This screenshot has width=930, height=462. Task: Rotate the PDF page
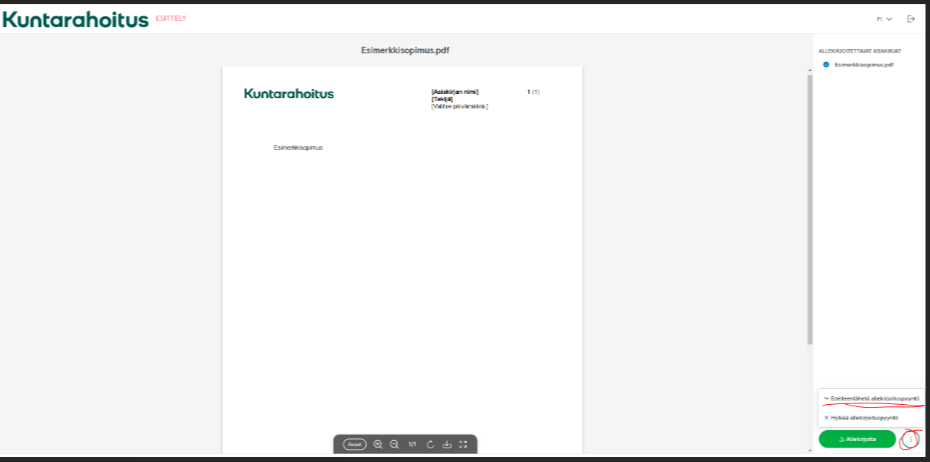tap(430, 444)
